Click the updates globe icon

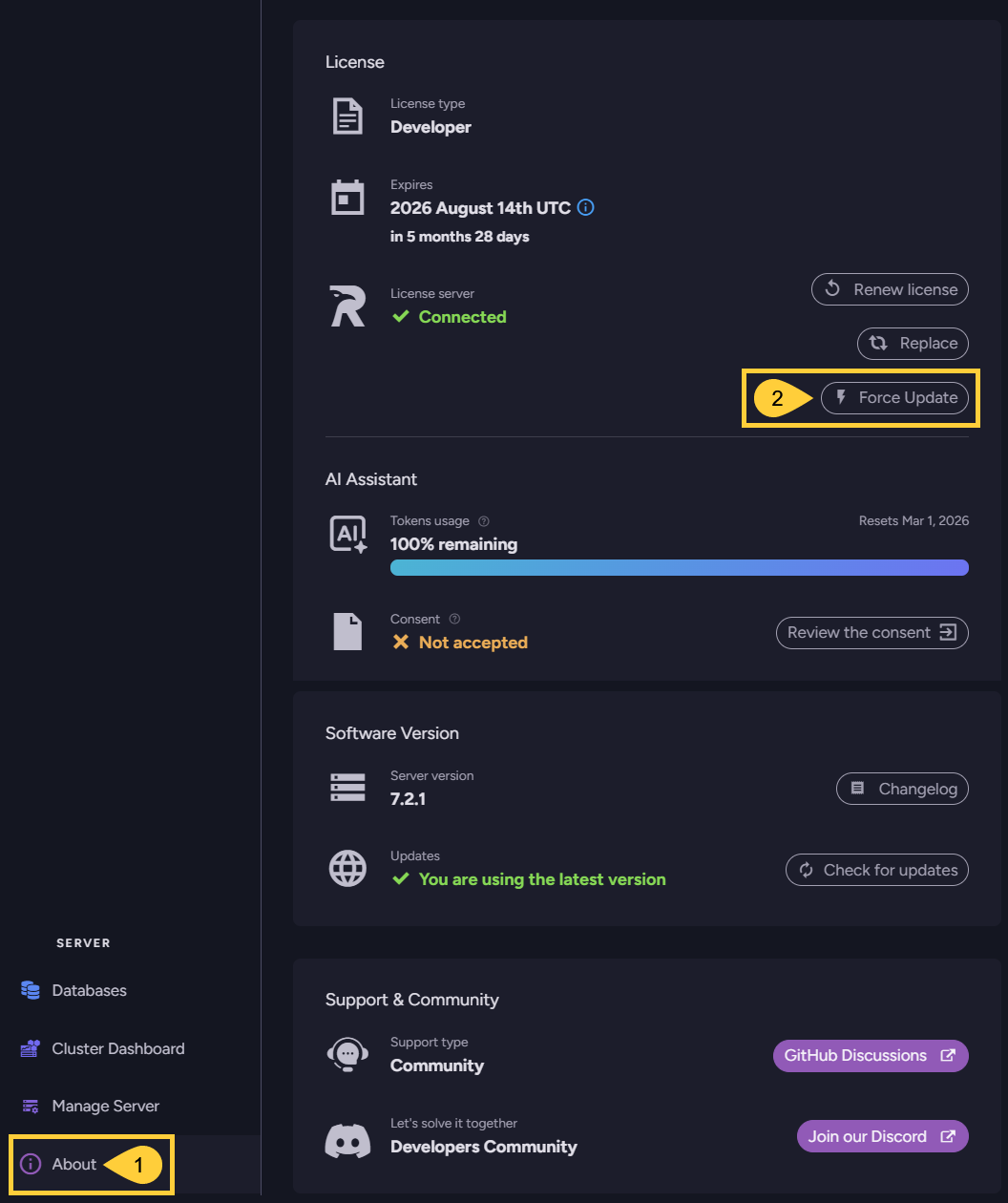coord(347,869)
